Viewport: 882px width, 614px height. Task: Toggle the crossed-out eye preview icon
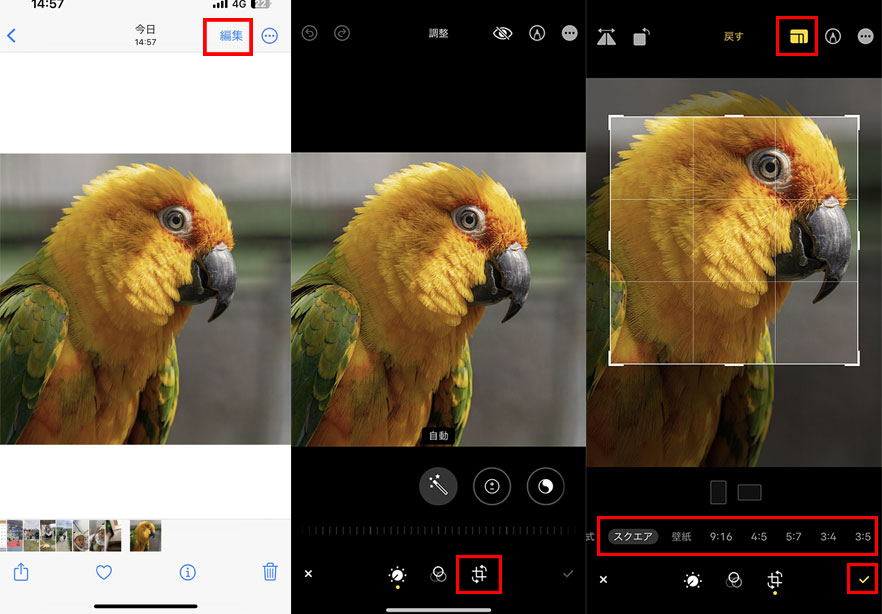502,33
